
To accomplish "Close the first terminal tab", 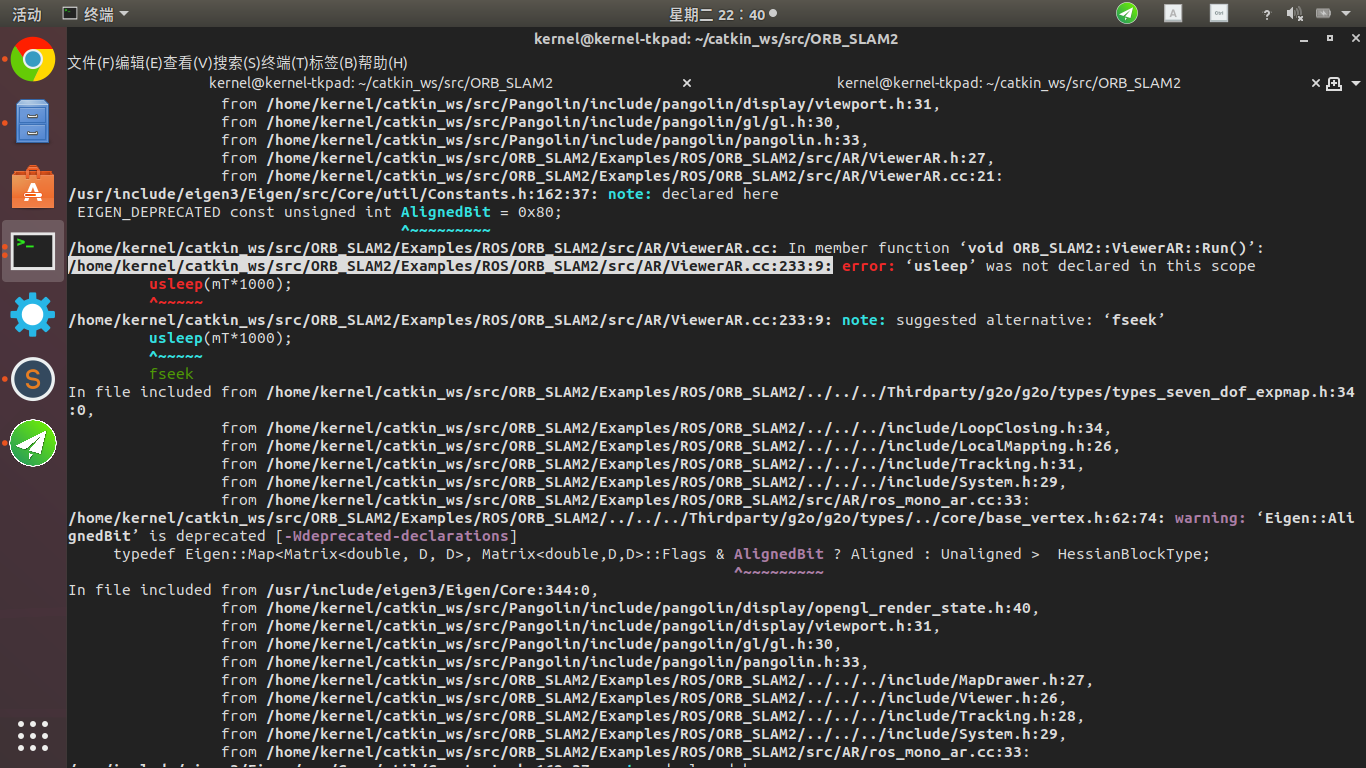I will point(686,83).
